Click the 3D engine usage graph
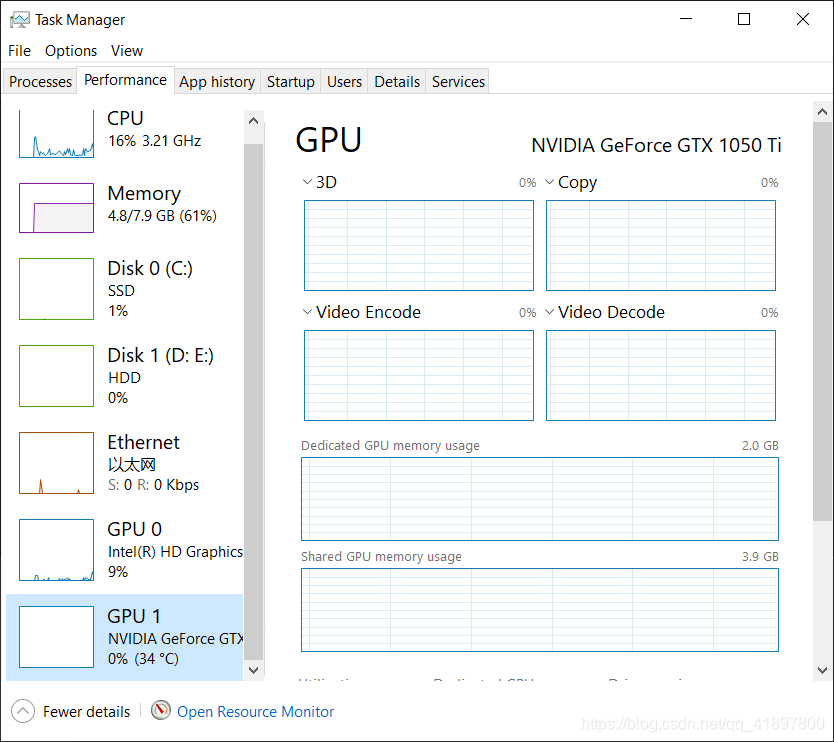This screenshot has height=742, width=834. point(419,245)
